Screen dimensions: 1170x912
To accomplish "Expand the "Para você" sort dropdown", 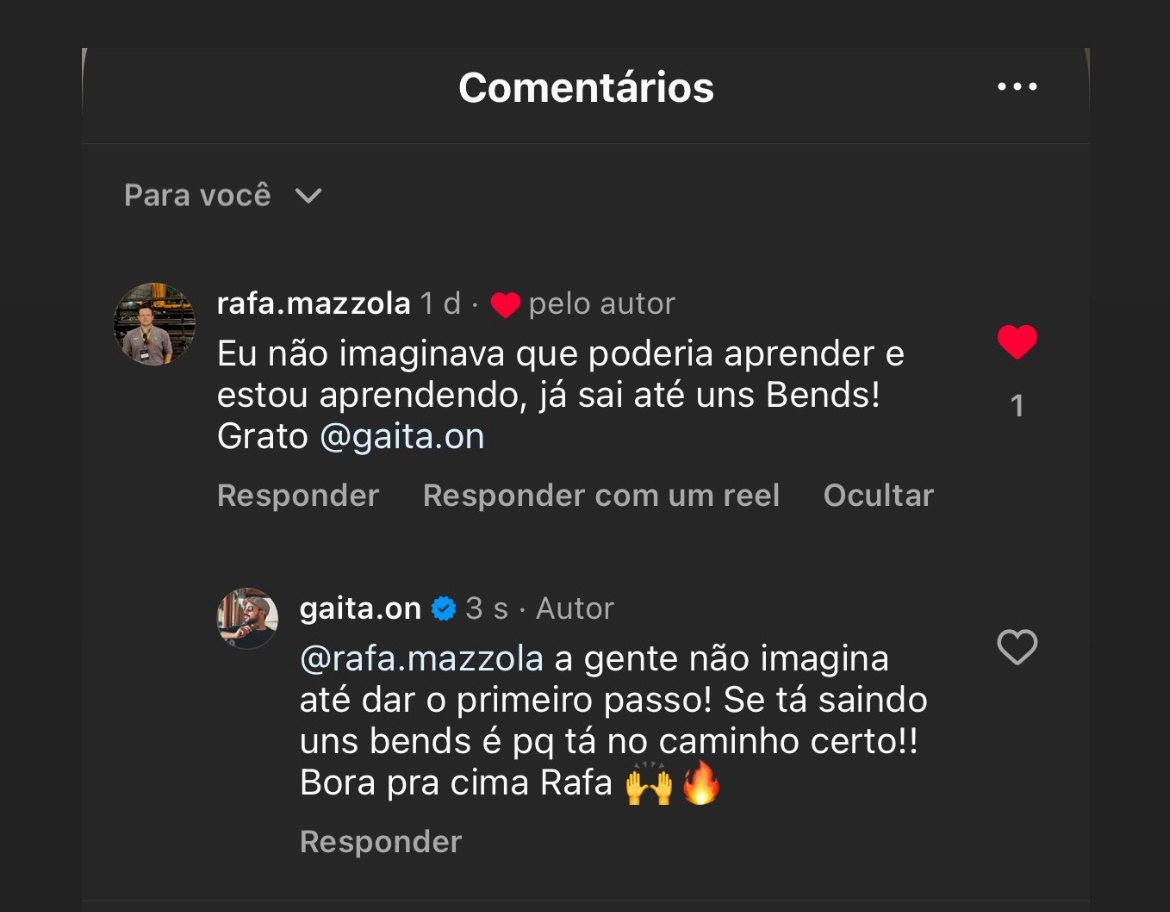I will pos(198,195).
